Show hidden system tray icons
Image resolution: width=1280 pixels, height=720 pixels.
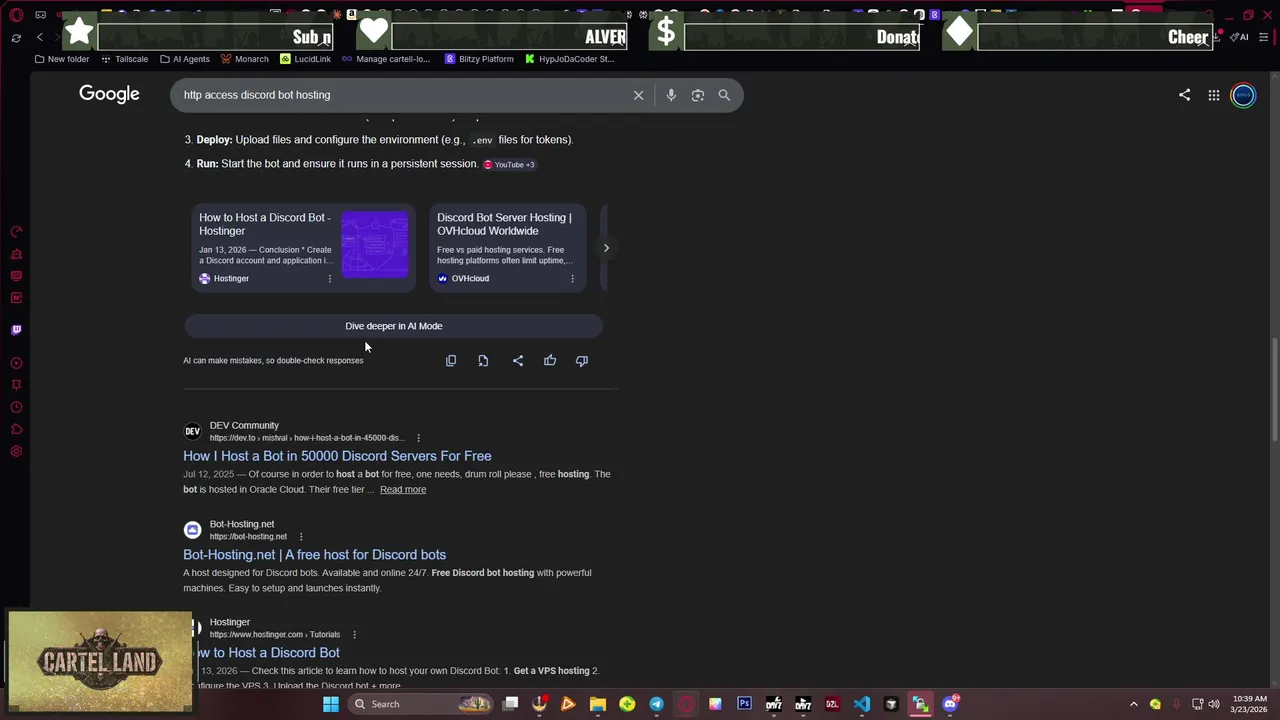pos(1133,704)
